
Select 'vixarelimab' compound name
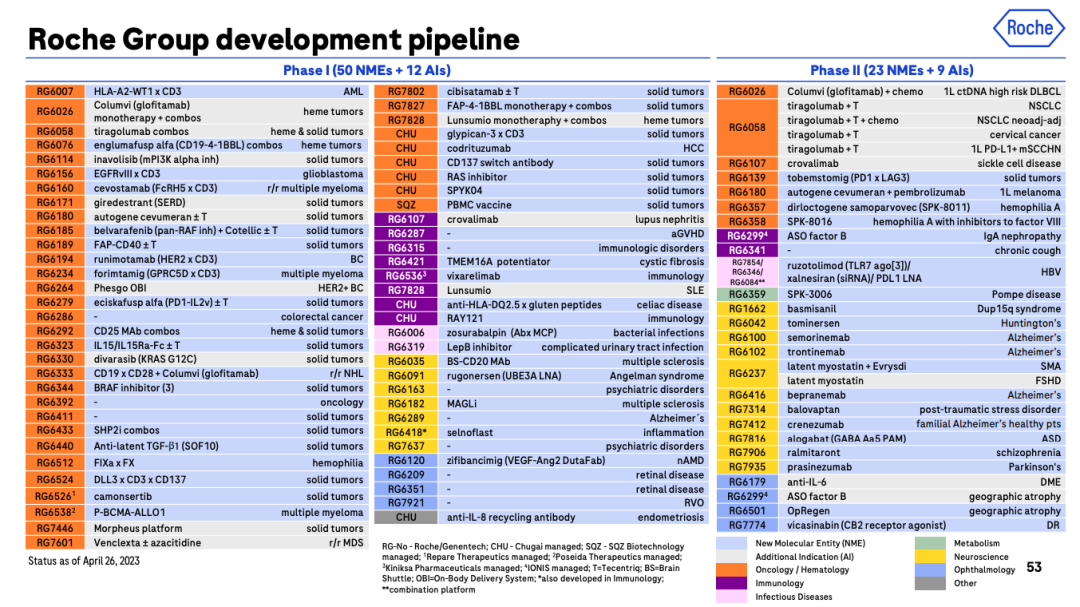pos(474,276)
